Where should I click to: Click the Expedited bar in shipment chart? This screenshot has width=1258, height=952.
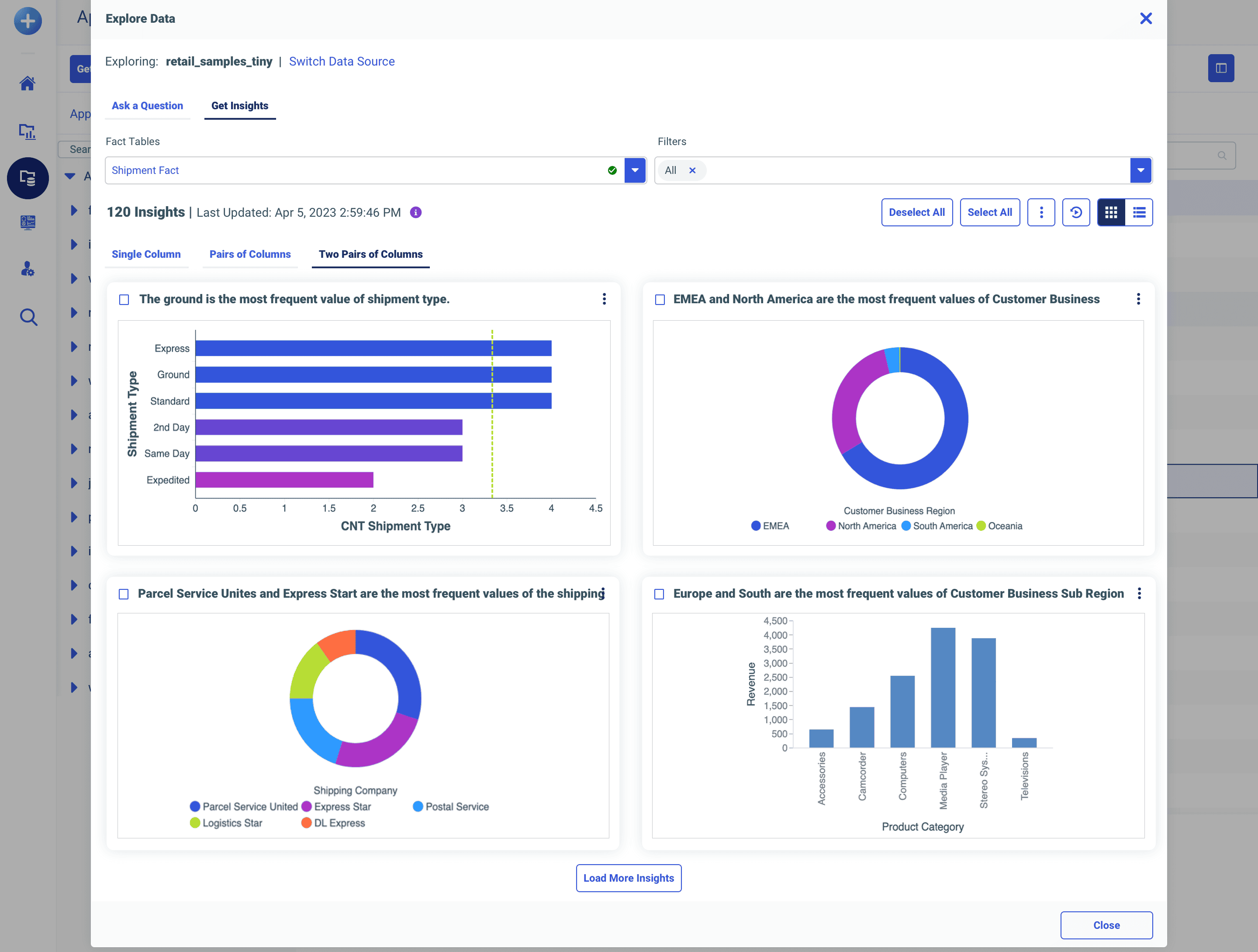tap(284, 480)
